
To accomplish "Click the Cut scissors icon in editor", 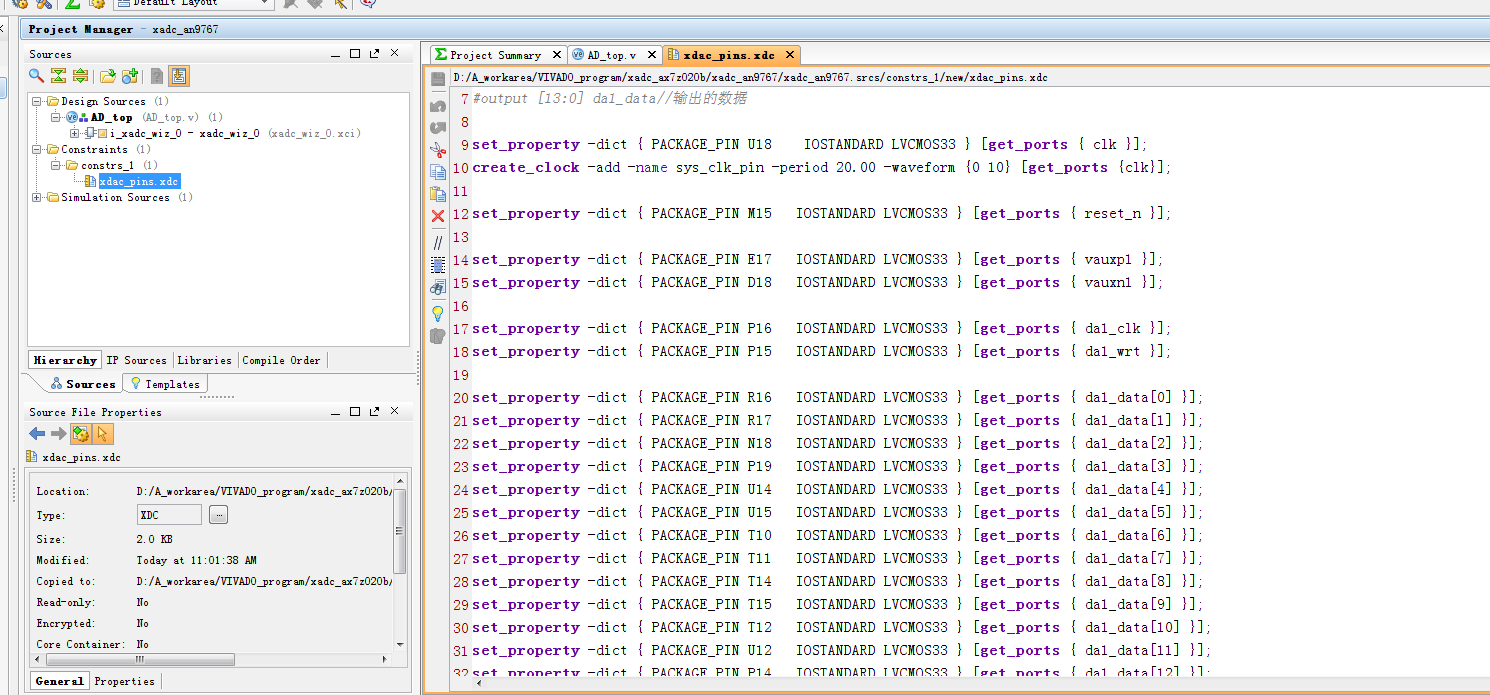I will 438,149.
